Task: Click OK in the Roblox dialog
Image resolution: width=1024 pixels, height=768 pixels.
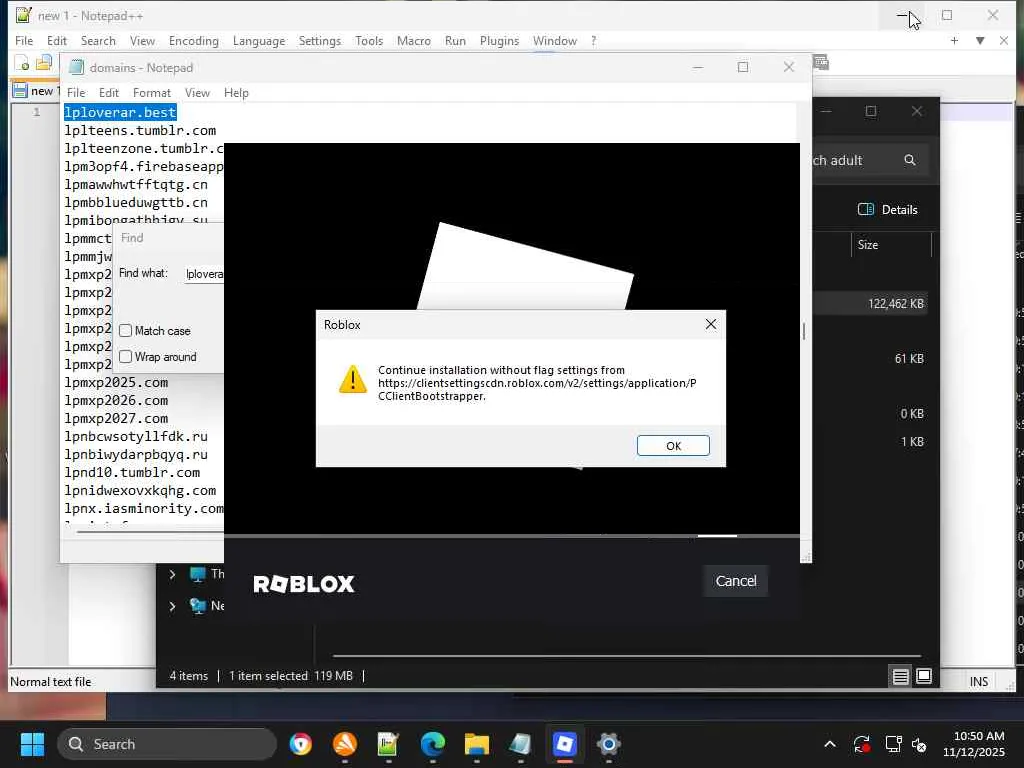Action: point(673,445)
